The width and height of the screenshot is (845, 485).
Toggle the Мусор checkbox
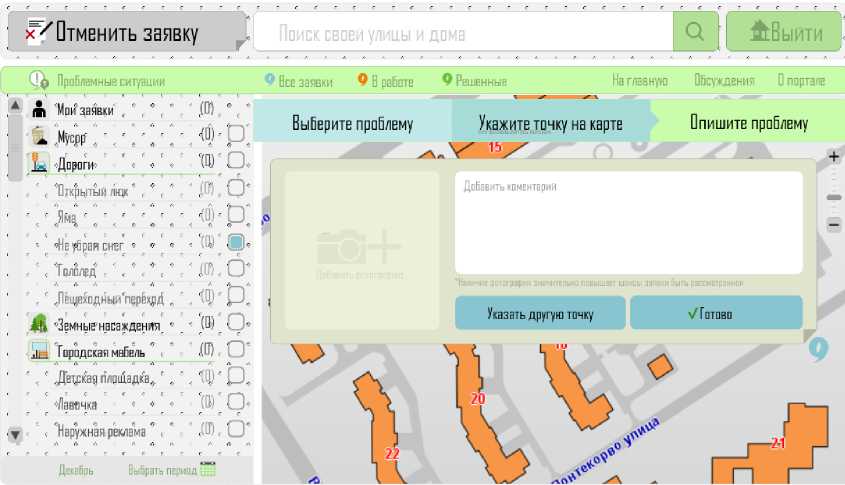[236, 133]
